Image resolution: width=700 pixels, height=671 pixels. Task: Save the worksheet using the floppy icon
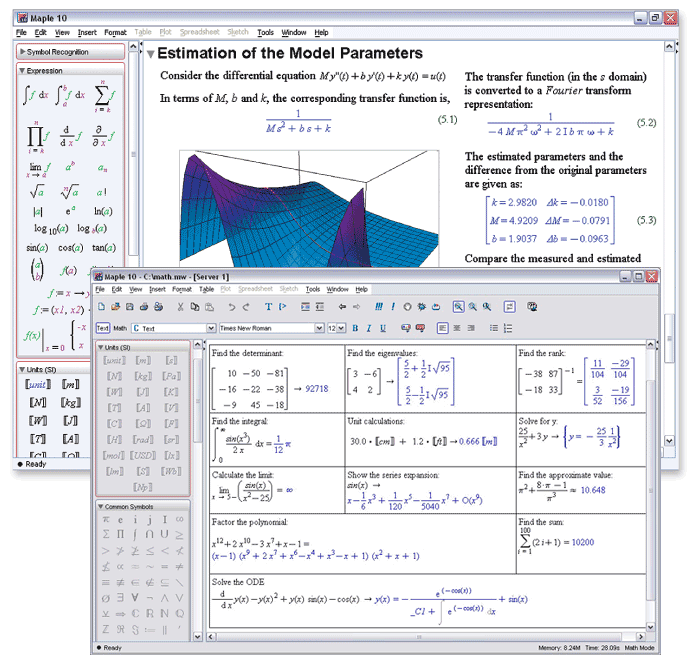[x=129, y=307]
